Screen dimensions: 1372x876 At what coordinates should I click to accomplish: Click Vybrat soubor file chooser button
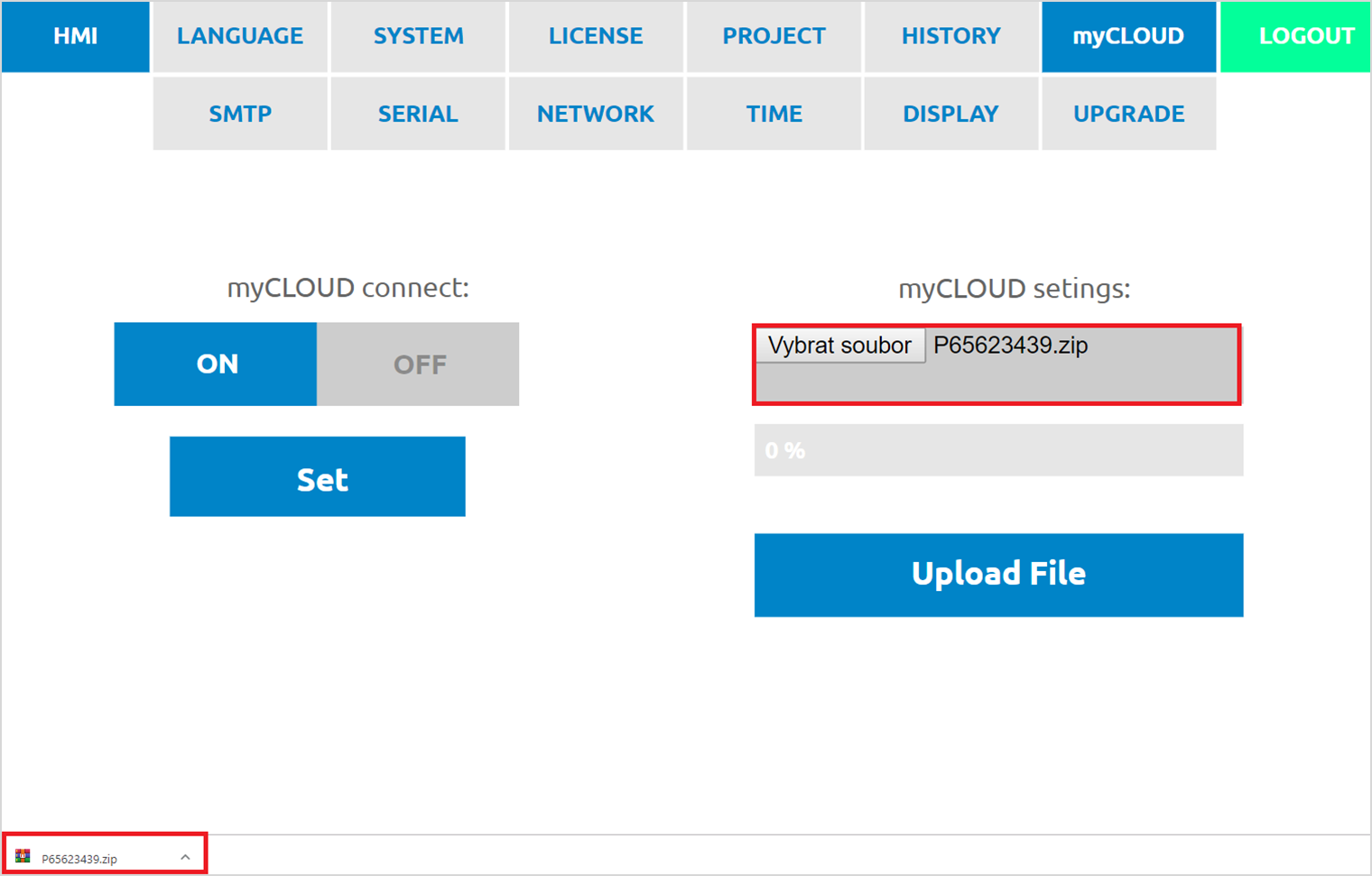point(840,346)
